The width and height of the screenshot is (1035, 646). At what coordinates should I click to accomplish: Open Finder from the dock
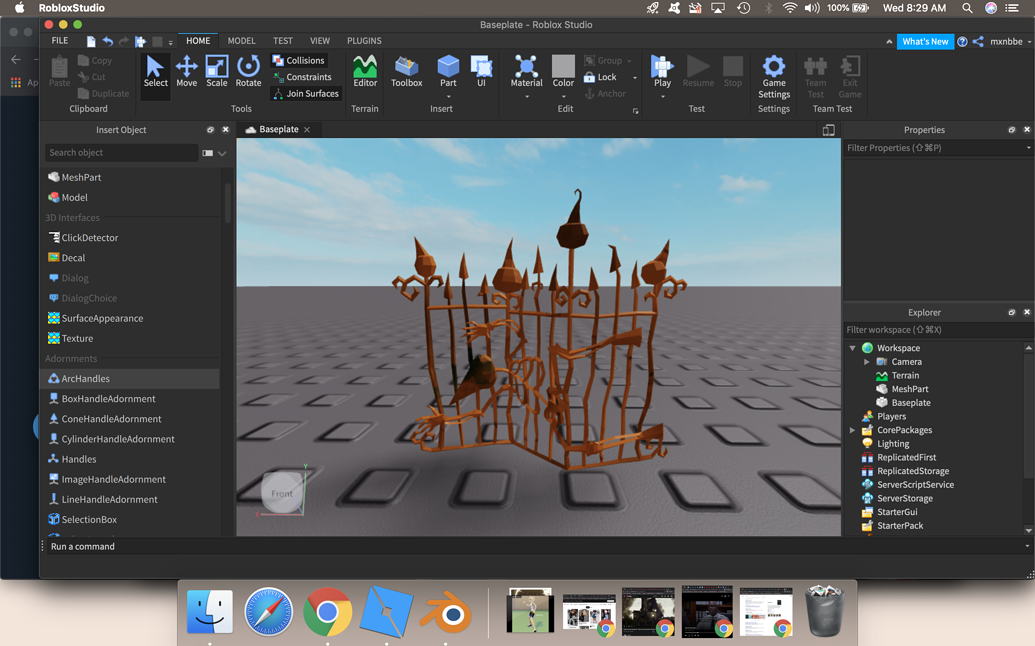pyautogui.click(x=210, y=612)
